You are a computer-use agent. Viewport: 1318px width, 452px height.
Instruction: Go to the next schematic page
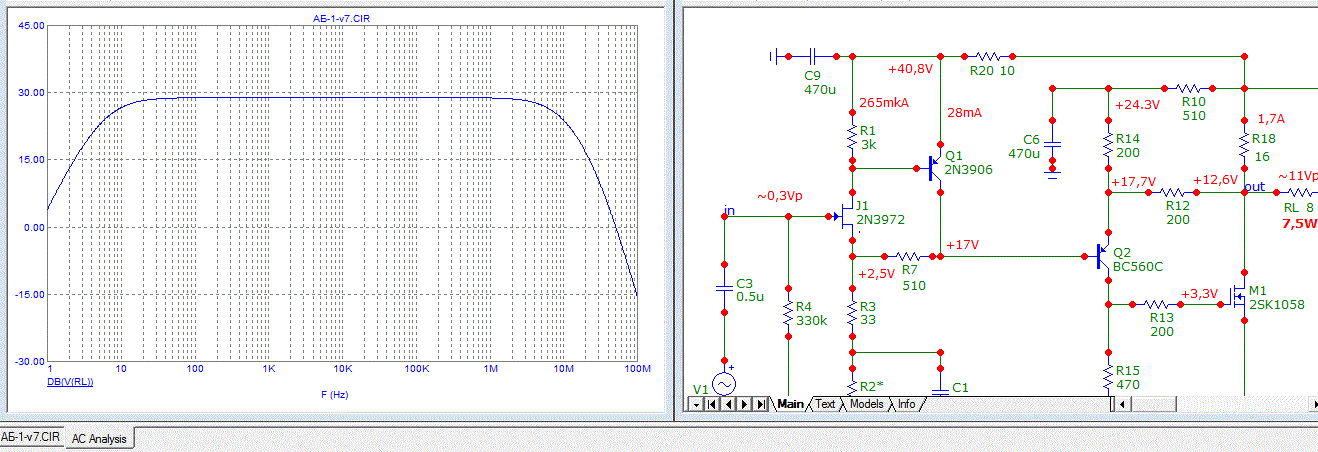tap(744, 404)
